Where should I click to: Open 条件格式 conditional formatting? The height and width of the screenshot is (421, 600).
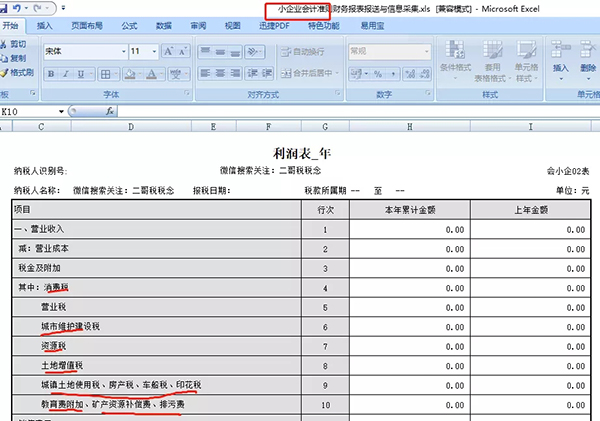[455, 60]
